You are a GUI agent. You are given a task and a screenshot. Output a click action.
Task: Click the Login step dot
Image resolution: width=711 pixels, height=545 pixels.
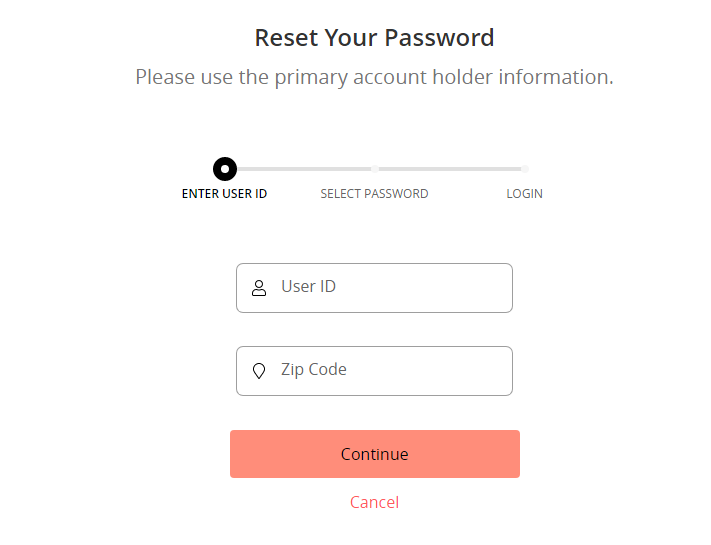(525, 169)
